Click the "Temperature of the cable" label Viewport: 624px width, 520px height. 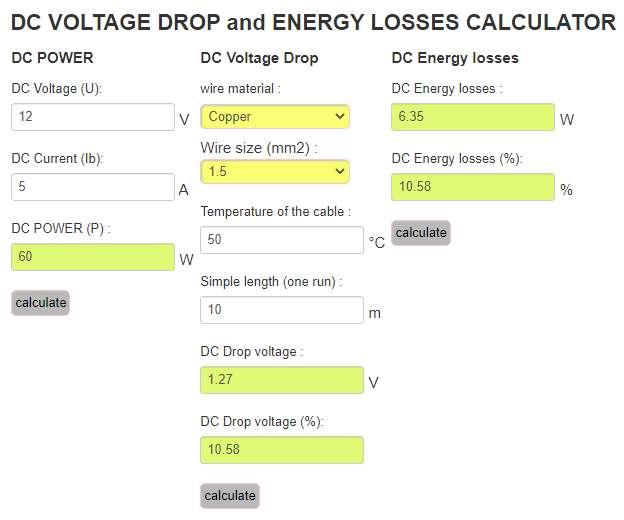(x=276, y=211)
